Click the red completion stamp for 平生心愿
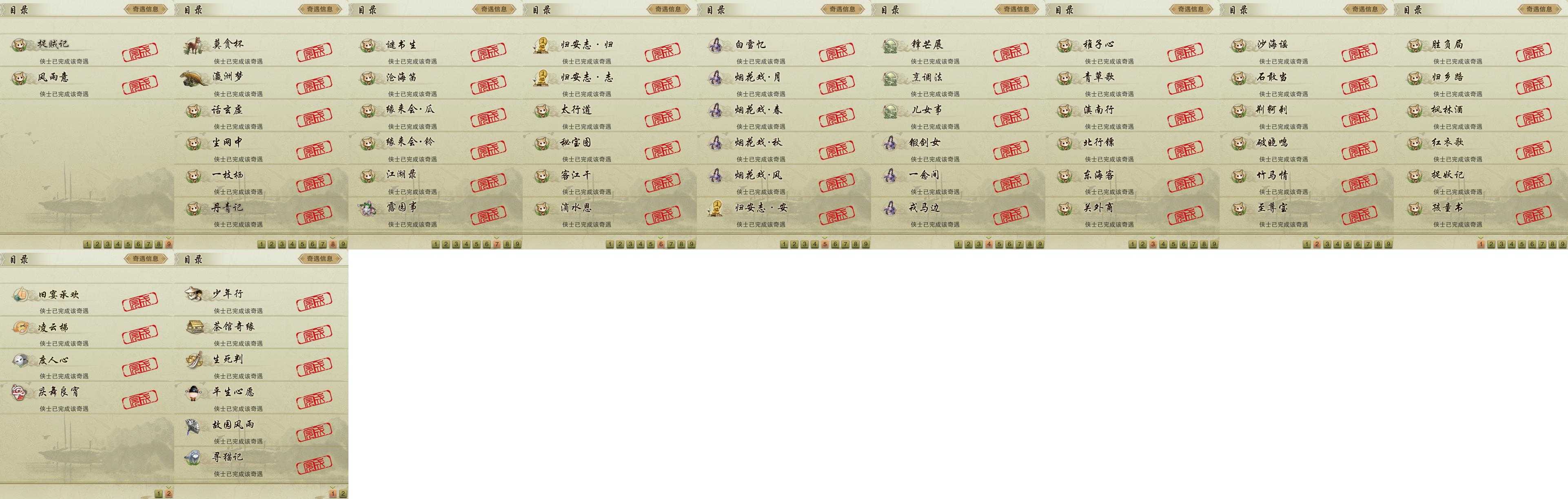This screenshot has height=499, width=1568. (315, 399)
